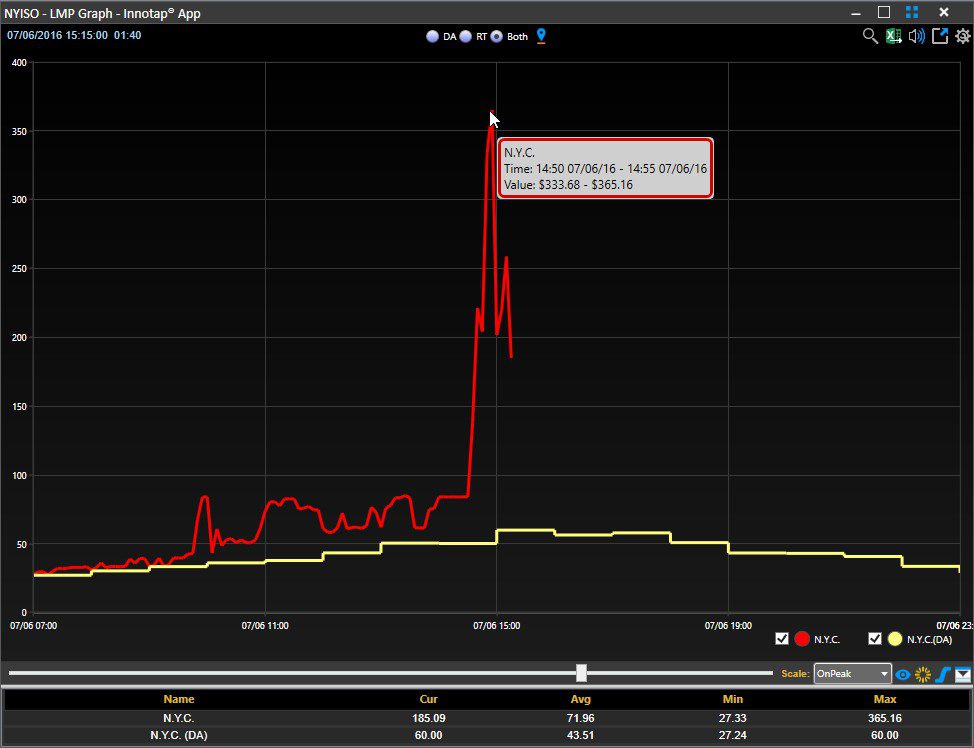Maximize the LMP Graph window
The image size is (974, 748).
pos(884,12)
